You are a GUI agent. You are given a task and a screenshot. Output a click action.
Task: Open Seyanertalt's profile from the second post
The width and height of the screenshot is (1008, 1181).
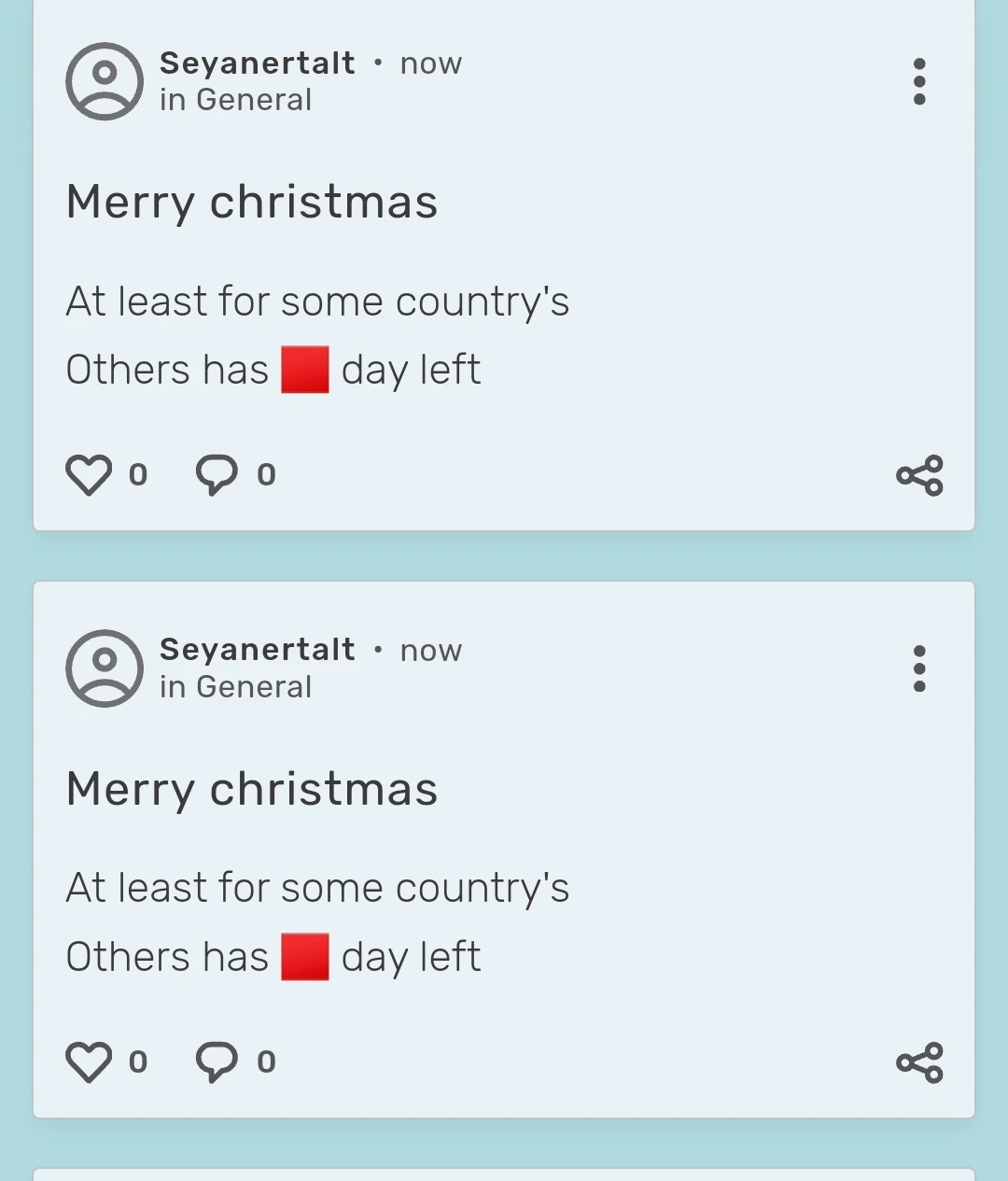click(x=257, y=650)
